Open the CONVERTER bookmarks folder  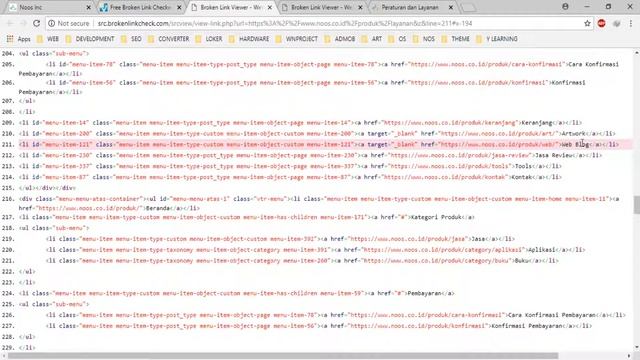(169, 39)
